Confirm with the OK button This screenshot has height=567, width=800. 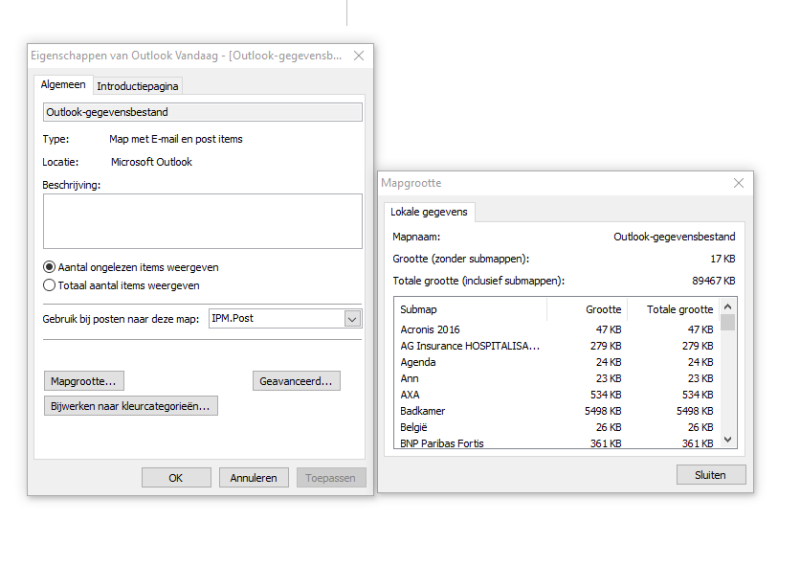[176, 478]
